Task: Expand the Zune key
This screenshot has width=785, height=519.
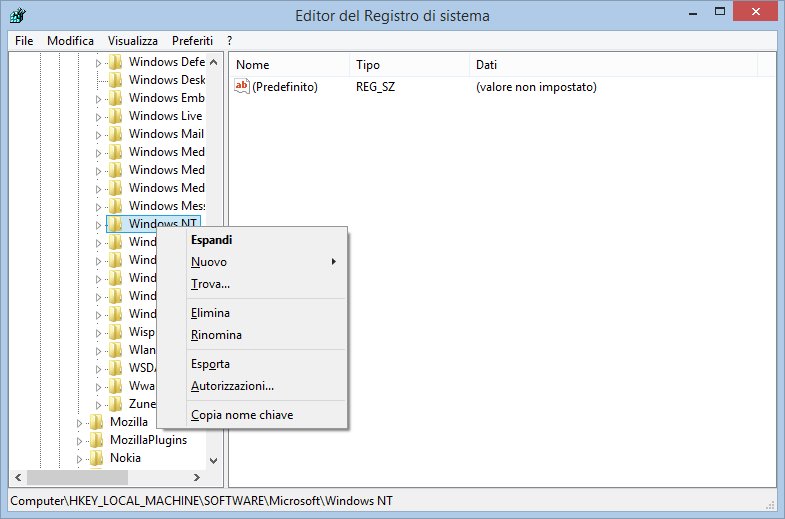Action: pos(98,405)
